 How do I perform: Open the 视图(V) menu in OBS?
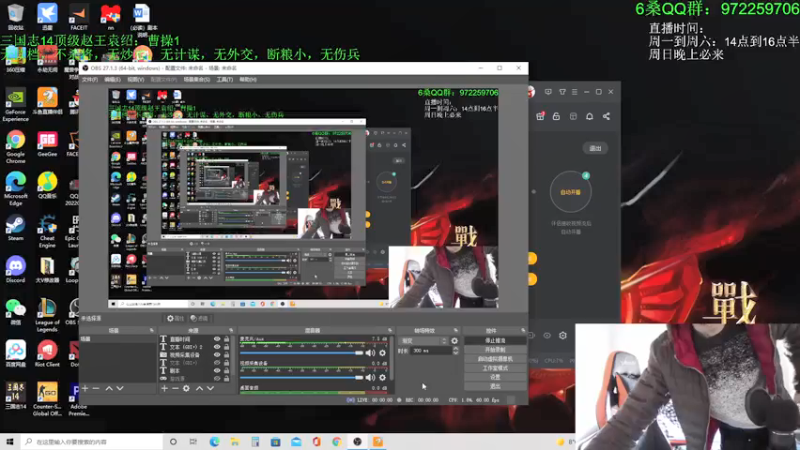pos(135,80)
